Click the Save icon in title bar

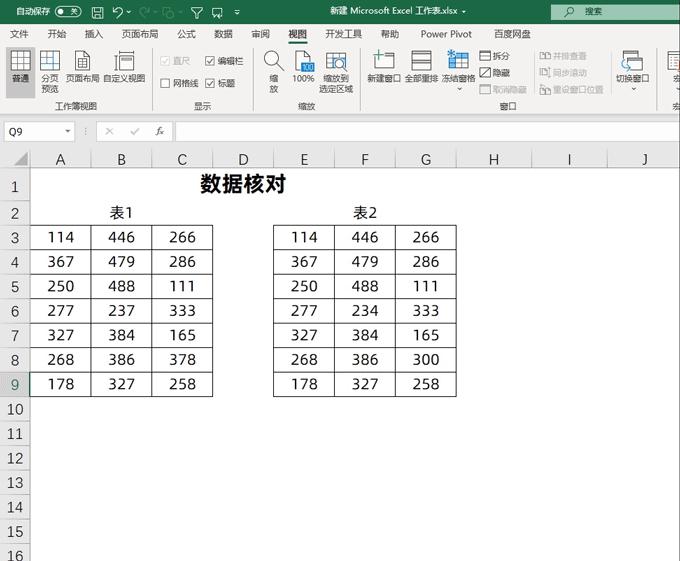click(x=98, y=13)
